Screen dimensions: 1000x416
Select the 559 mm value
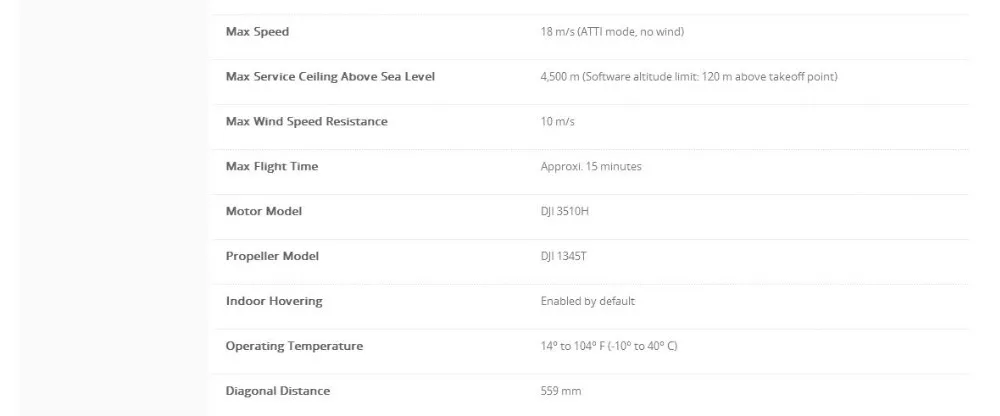(561, 390)
